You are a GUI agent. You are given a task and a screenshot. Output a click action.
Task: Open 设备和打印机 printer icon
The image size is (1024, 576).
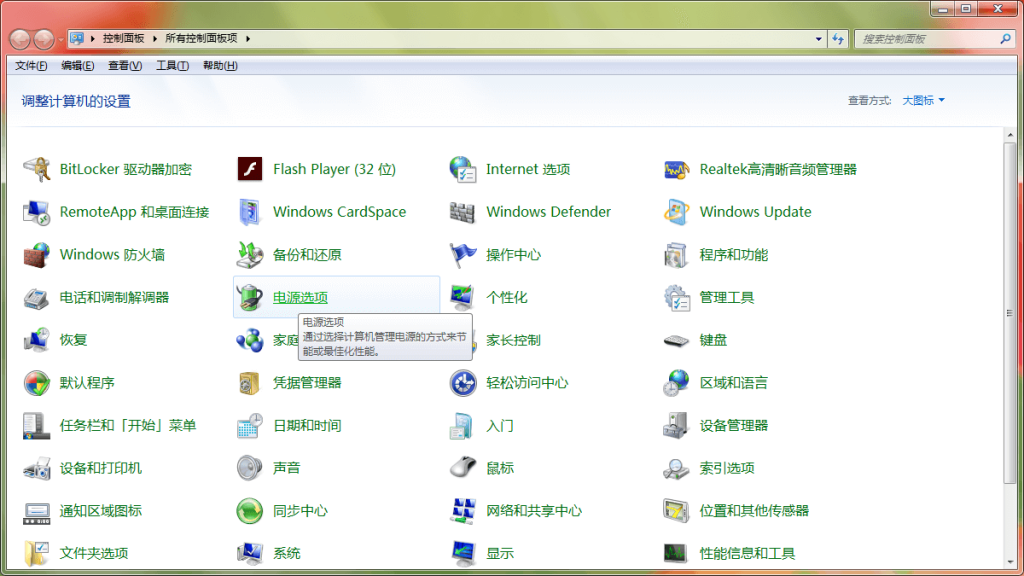point(37,468)
